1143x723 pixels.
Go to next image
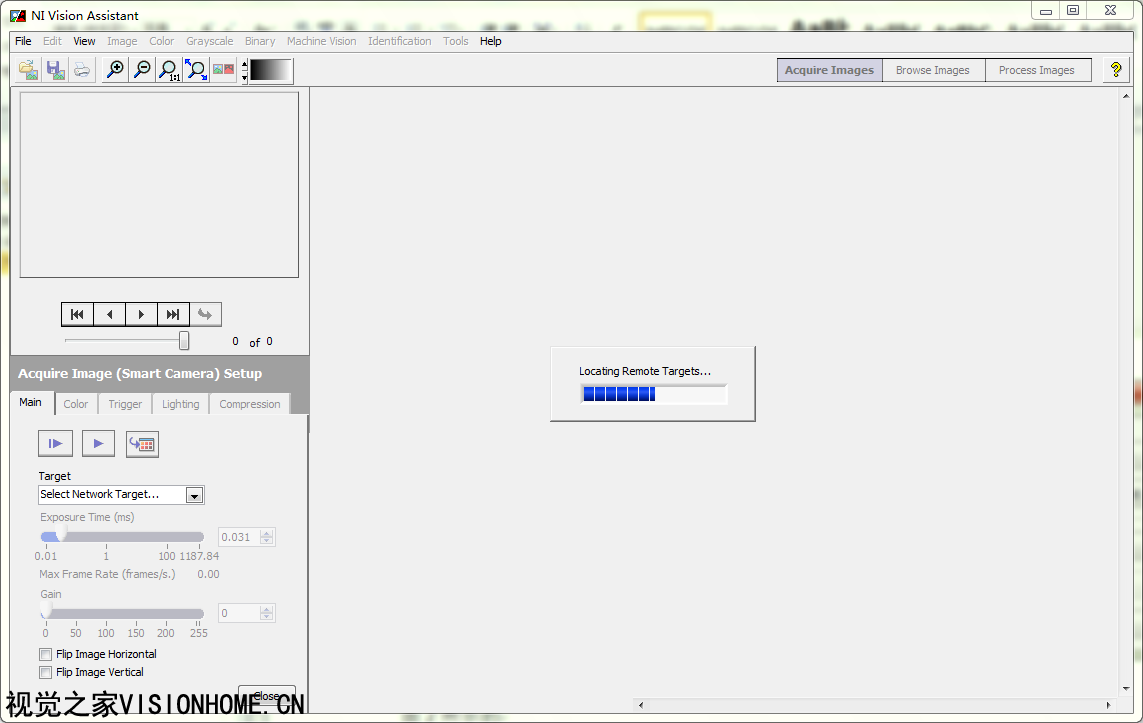click(x=141, y=315)
